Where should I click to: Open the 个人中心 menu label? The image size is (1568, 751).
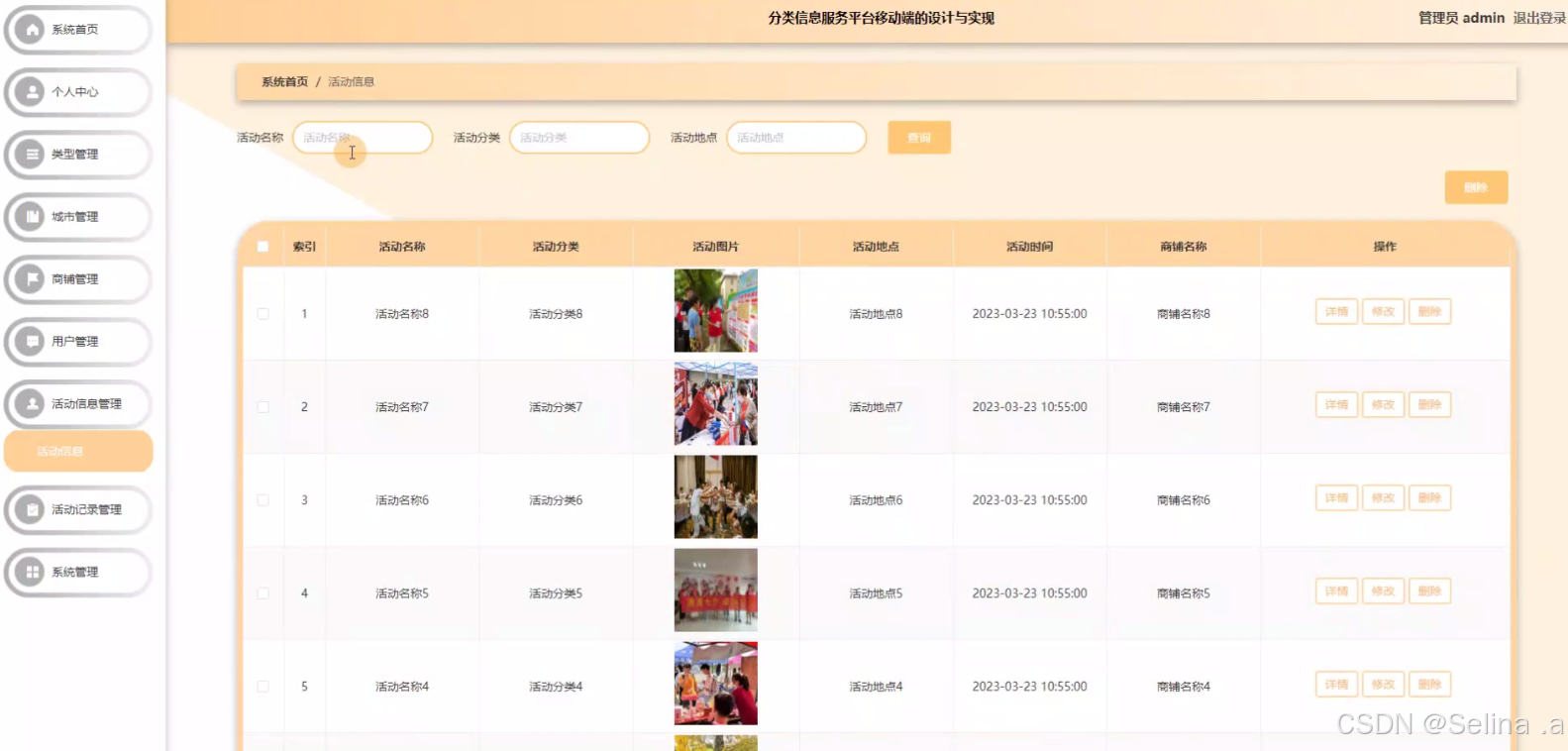[x=74, y=92]
